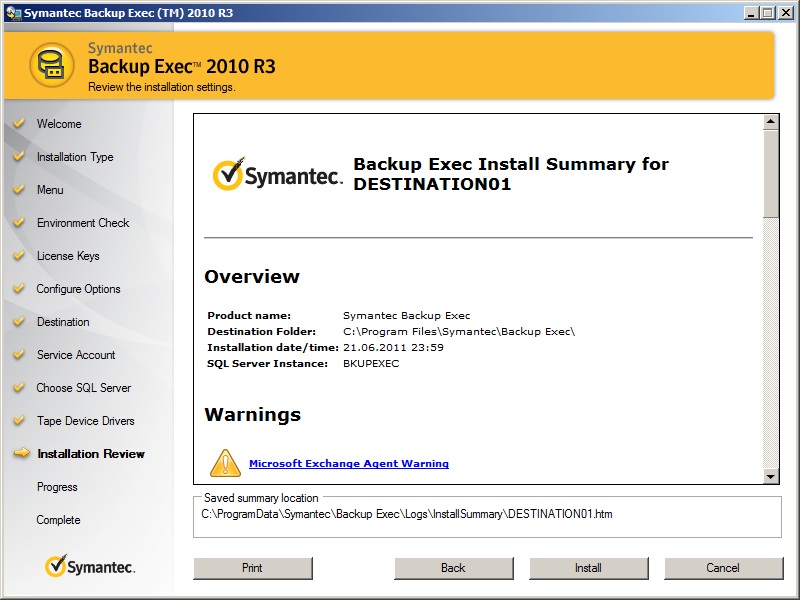Viewport: 800px width, 600px height.
Task: Click the summary scrollbar down arrow
Action: [x=771, y=477]
